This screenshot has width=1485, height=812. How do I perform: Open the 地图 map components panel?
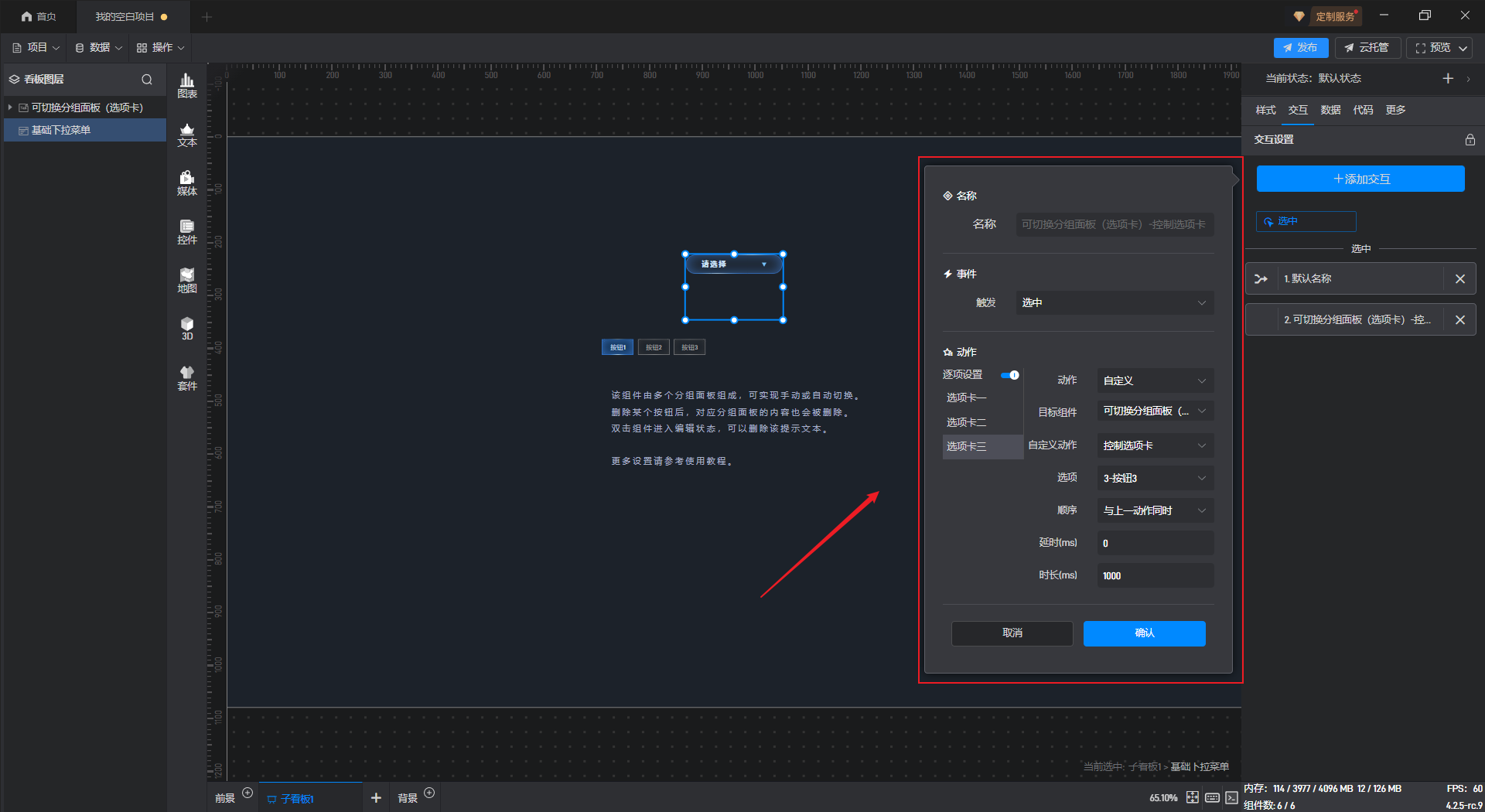[187, 280]
